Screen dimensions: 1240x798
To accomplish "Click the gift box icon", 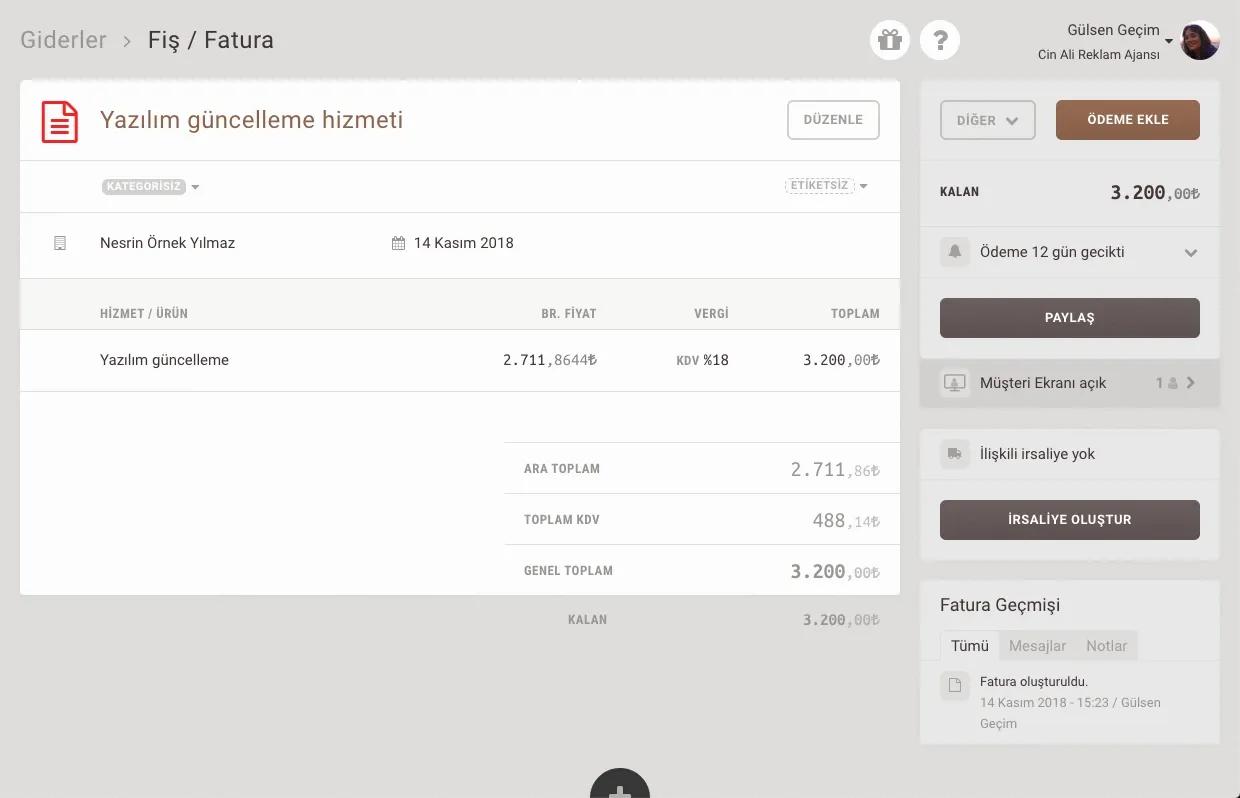I will click(890, 40).
